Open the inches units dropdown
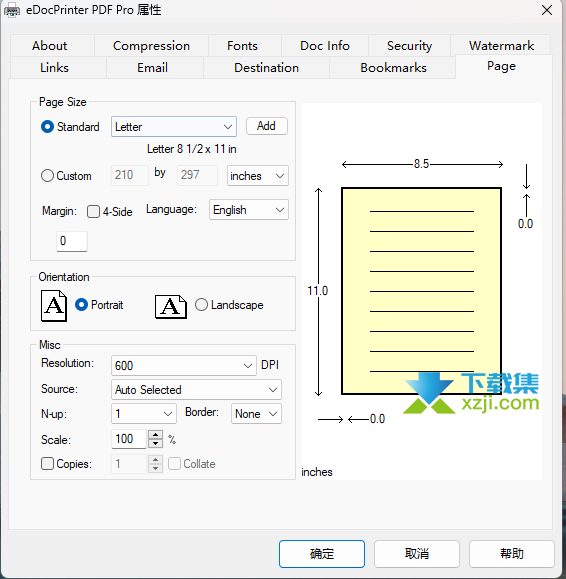Screen dimensions: 566x579 [x=258, y=175]
